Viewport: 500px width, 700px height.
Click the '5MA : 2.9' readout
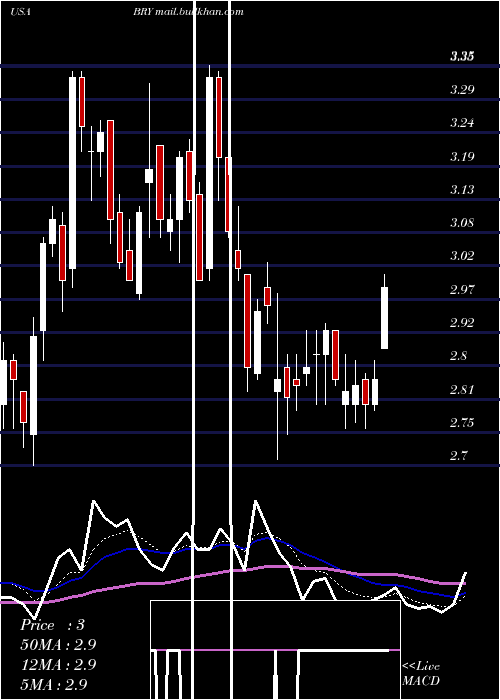tap(54, 684)
